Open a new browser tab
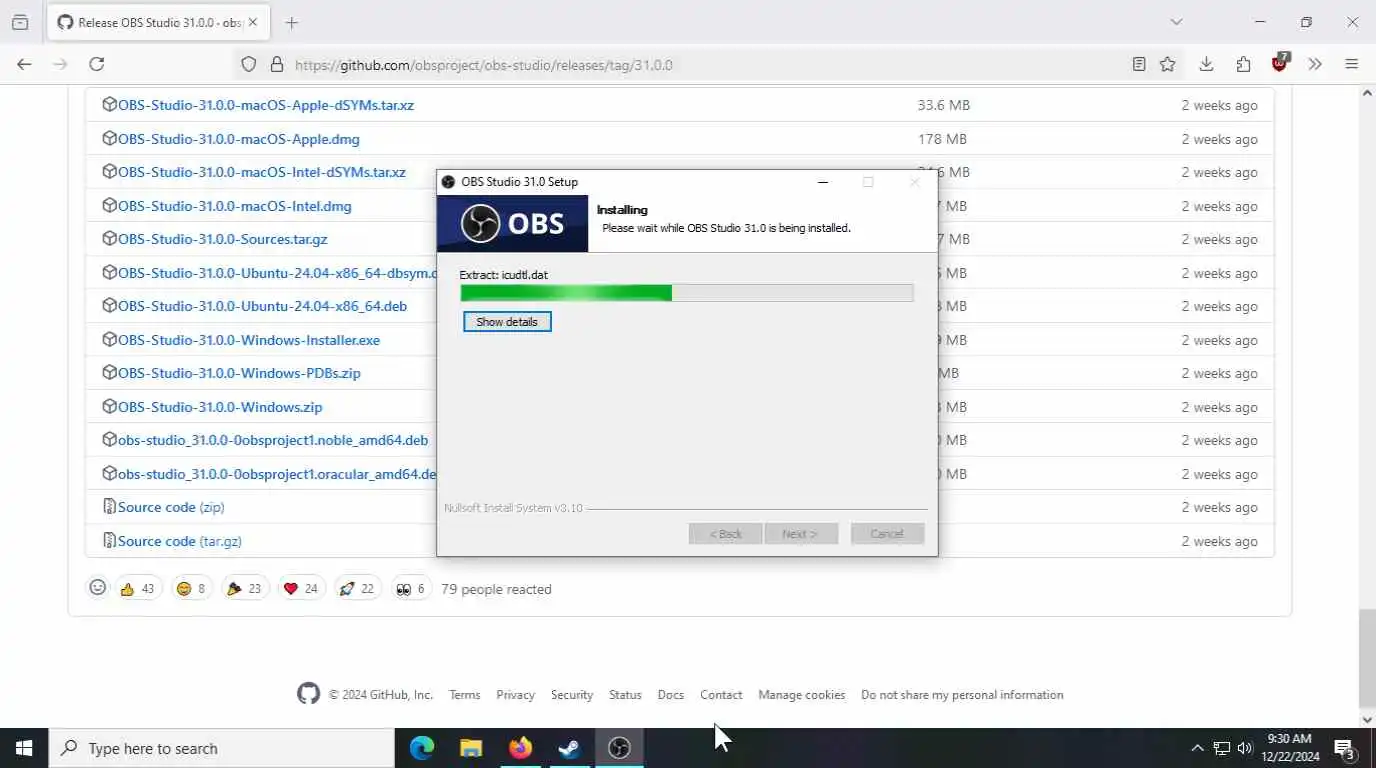 tap(291, 22)
